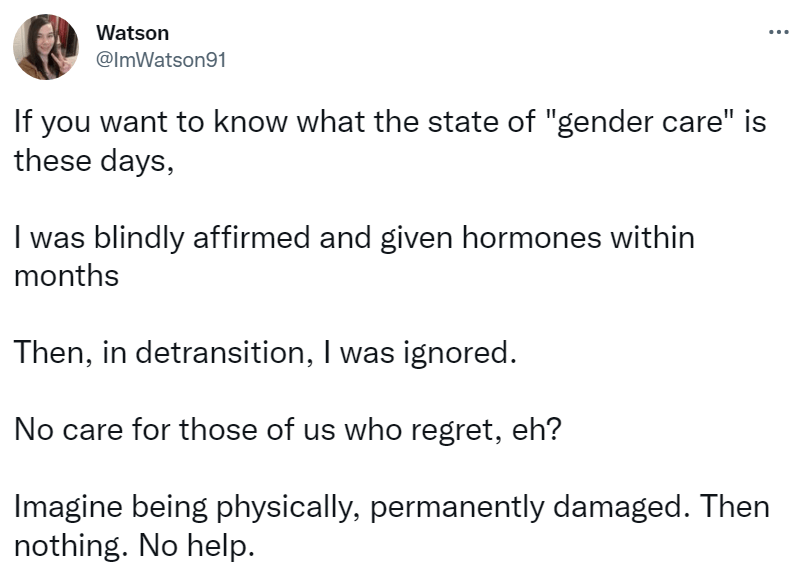This screenshot has height=580, width=792.
Task: Click the sentence "Then, in detransition, I was ignored."
Action: (265, 353)
